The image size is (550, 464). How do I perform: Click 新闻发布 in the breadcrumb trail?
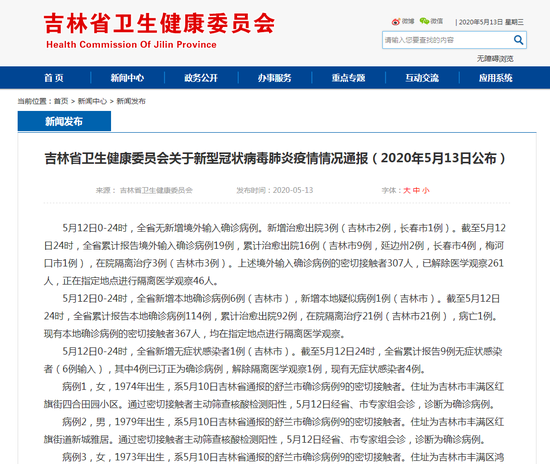(x=131, y=101)
